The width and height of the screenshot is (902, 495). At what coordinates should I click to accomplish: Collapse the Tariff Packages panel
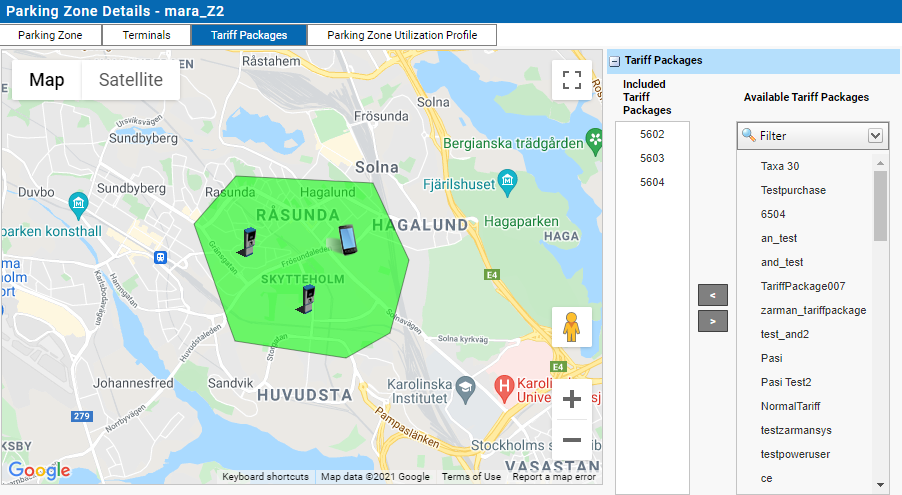point(615,61)
